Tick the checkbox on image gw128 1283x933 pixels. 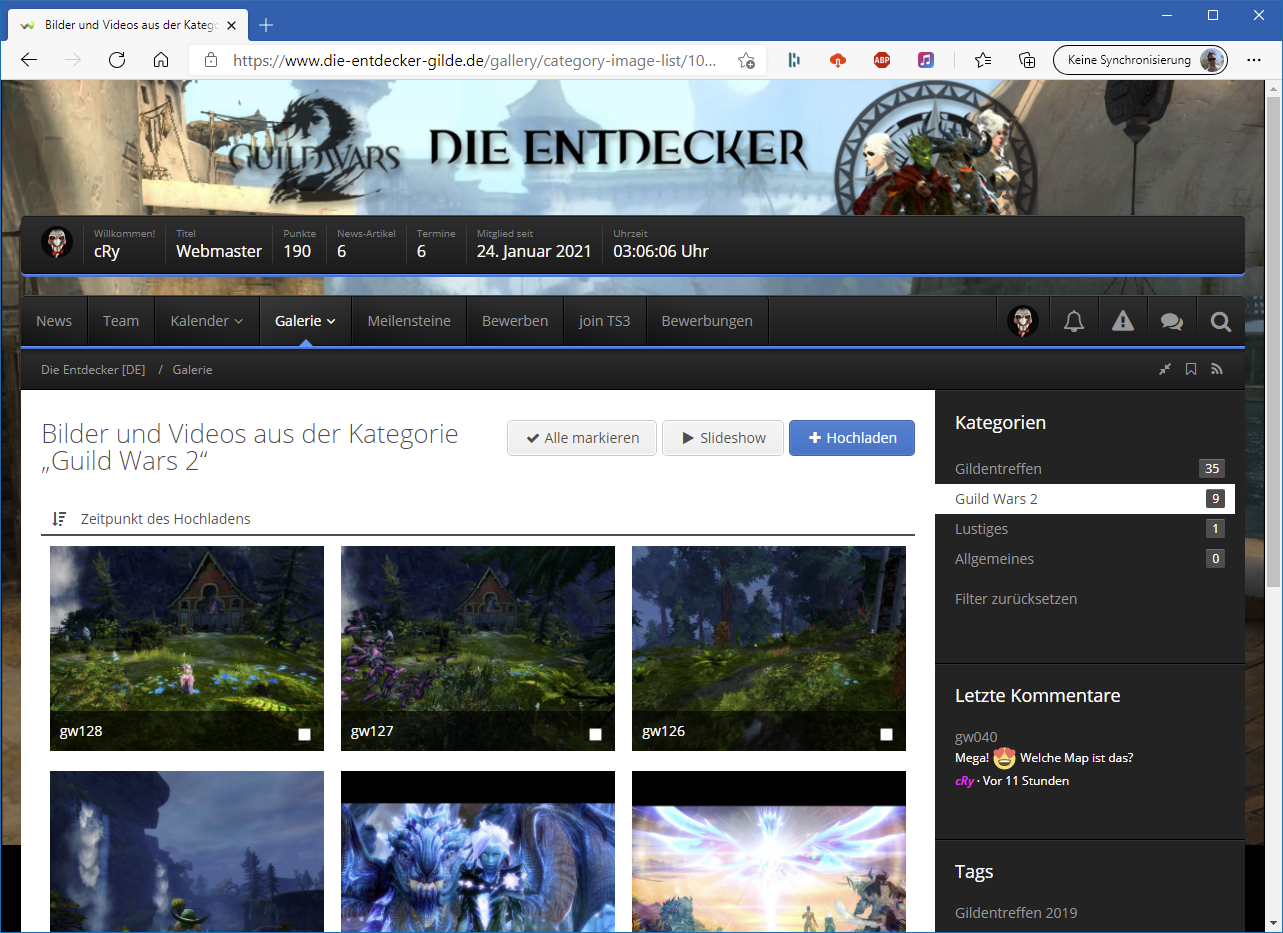point(304,734)
